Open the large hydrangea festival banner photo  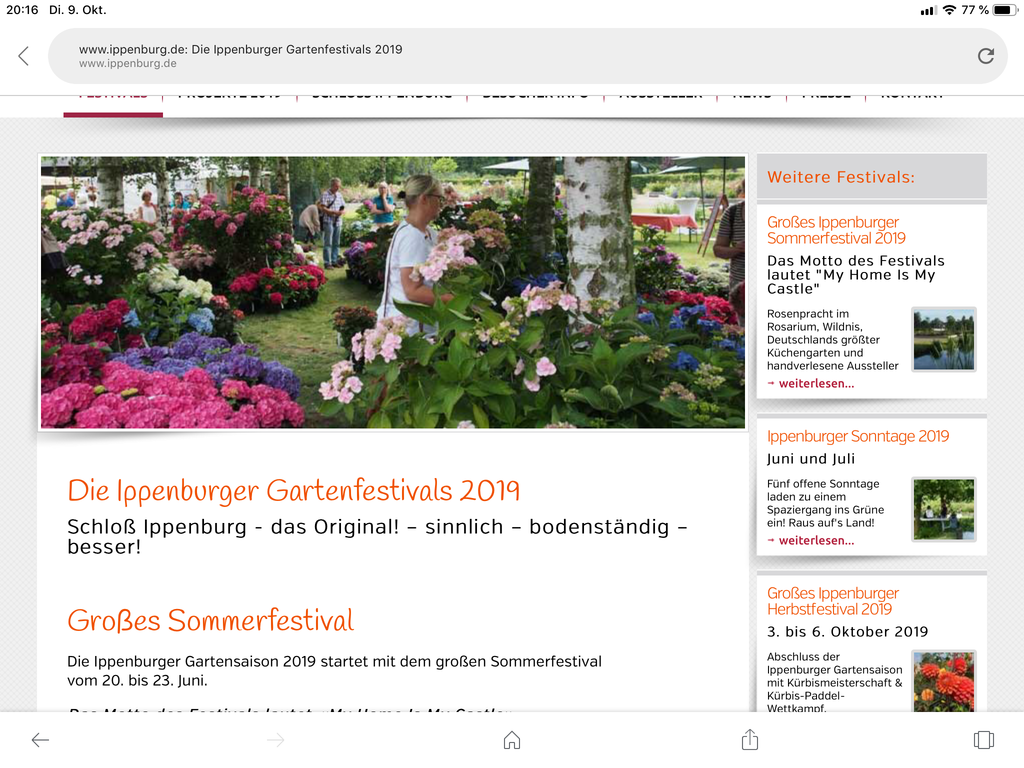[392, 292]
